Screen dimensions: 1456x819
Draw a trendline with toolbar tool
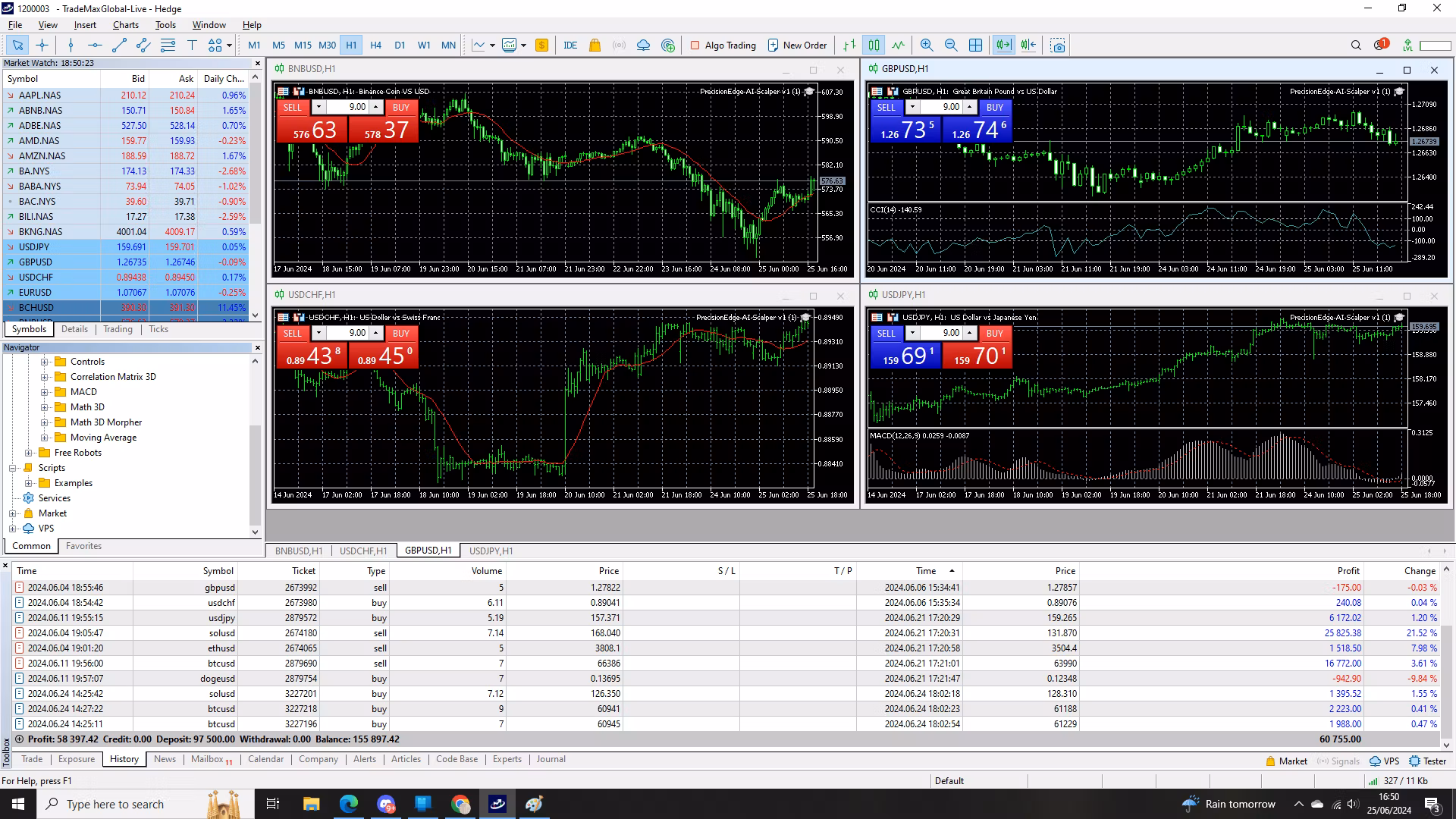coord(119,45)
